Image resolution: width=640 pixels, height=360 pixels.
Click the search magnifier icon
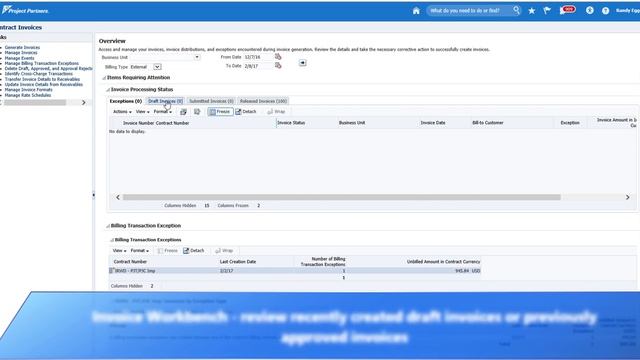516,10
